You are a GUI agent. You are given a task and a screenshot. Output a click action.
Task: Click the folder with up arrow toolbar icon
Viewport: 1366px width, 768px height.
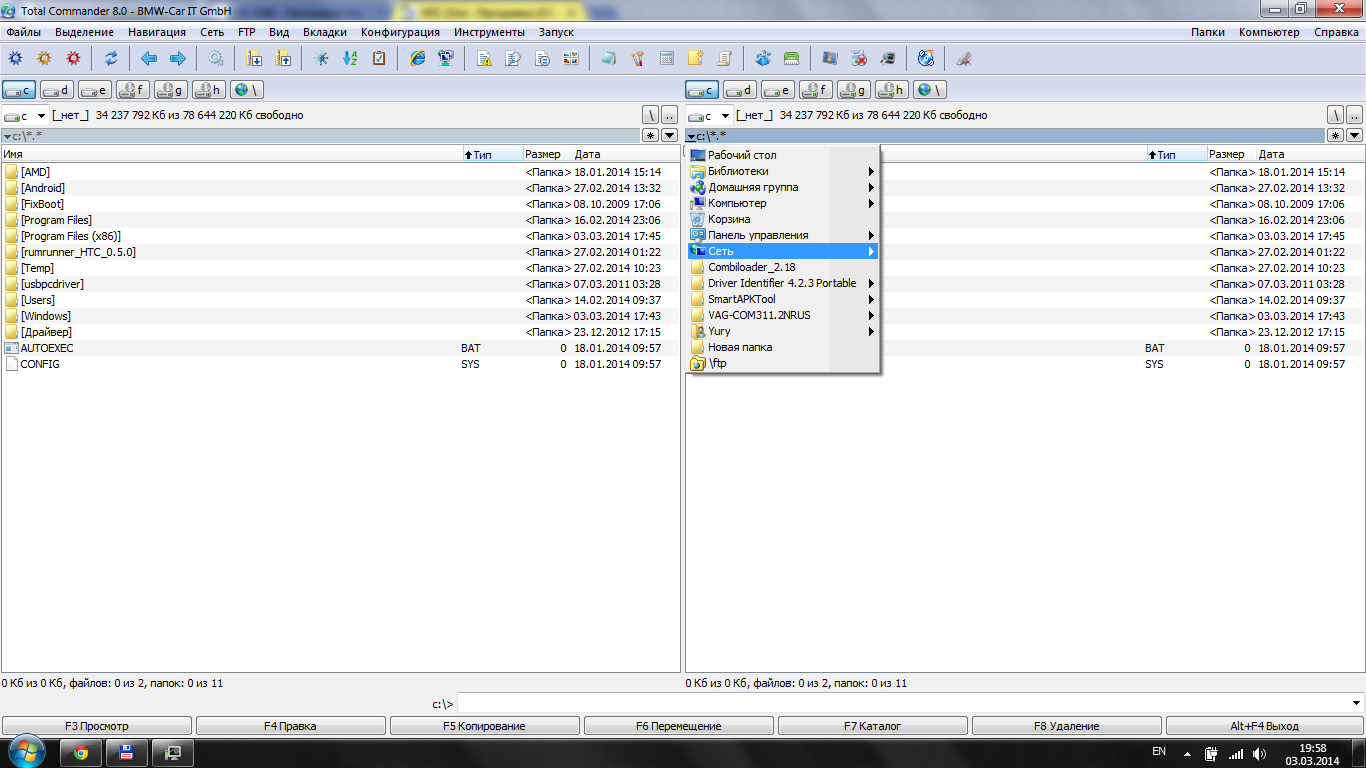pyautogui.click(x=283, y=58)
